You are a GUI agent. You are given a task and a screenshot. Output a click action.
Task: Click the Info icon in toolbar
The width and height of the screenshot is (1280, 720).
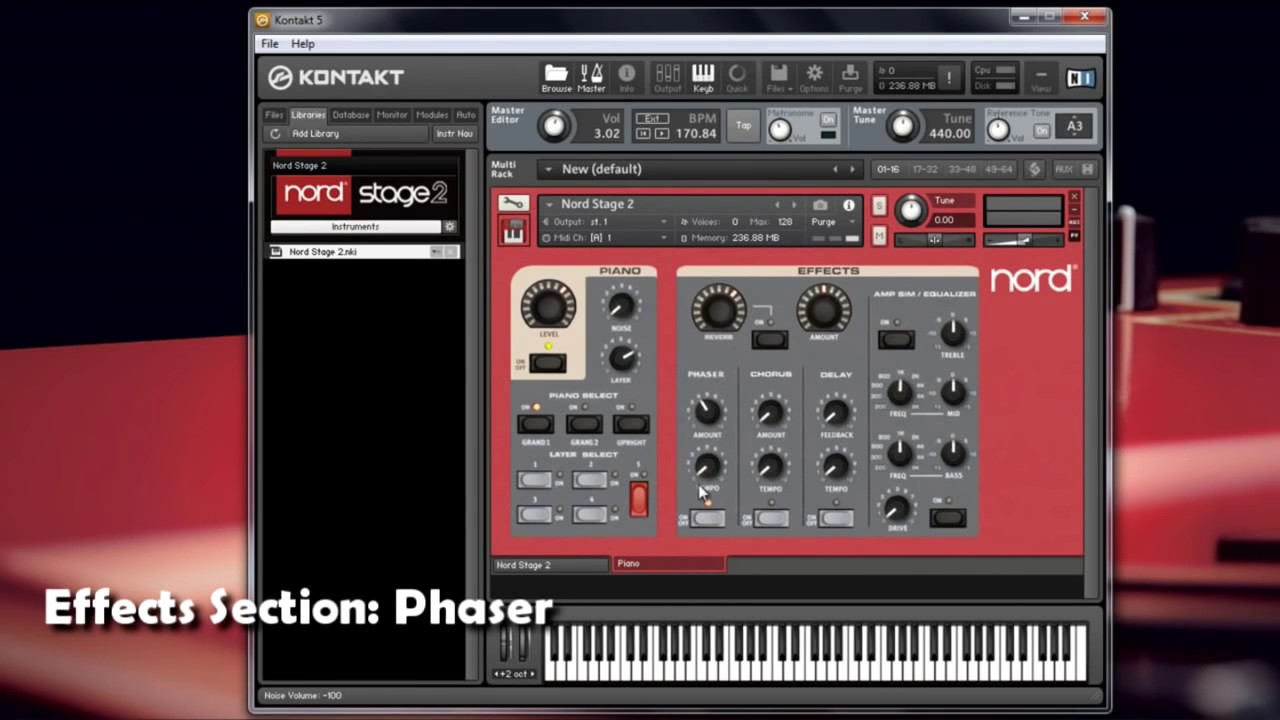[627, 77]
